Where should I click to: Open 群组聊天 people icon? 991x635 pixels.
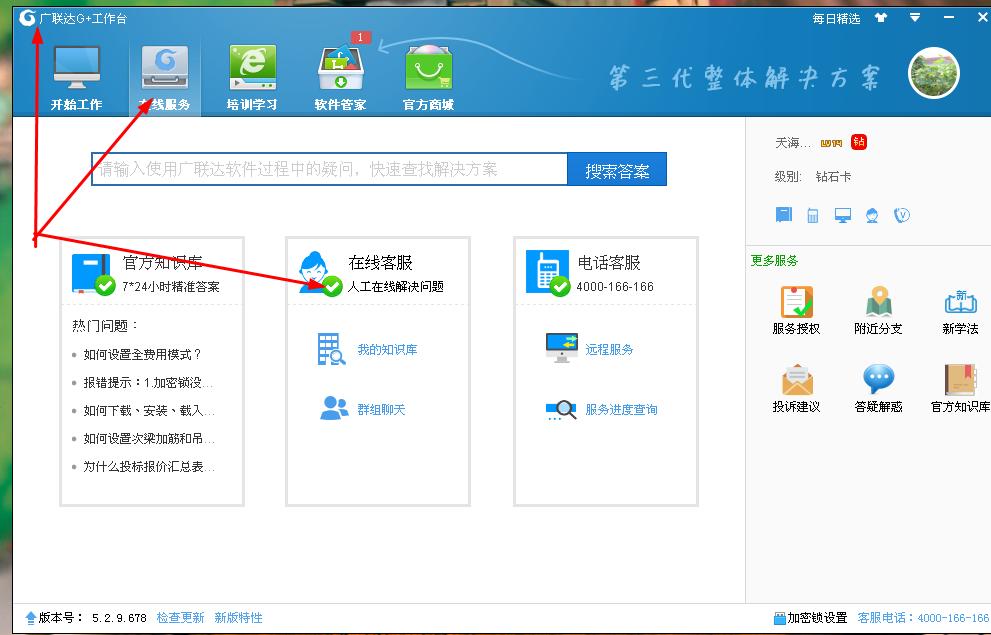pos(334,408)
